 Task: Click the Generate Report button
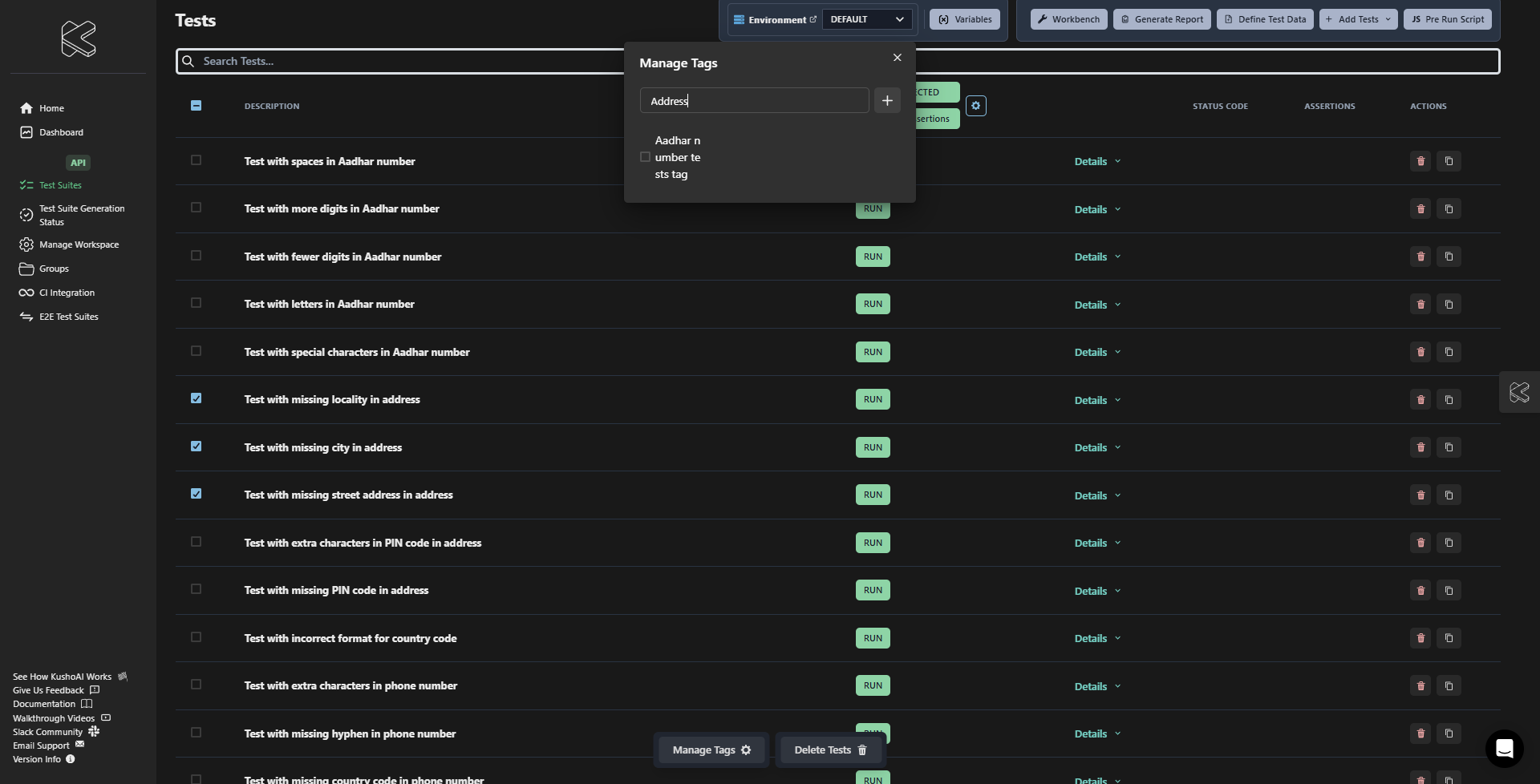click(x=1161, y=19)
